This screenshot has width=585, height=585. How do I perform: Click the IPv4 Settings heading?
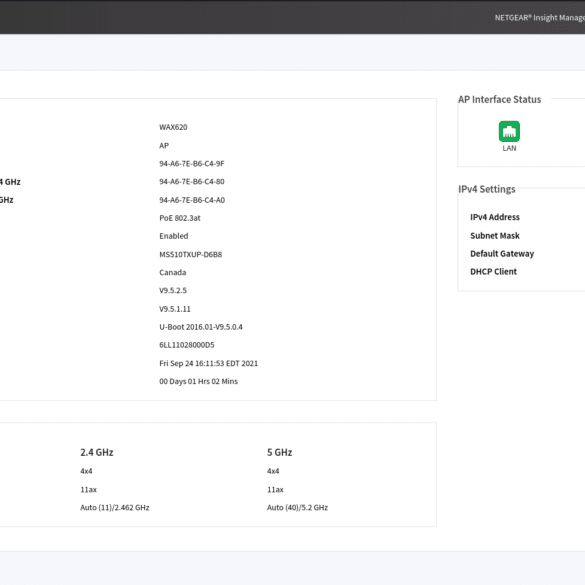(x=487, y=189)
